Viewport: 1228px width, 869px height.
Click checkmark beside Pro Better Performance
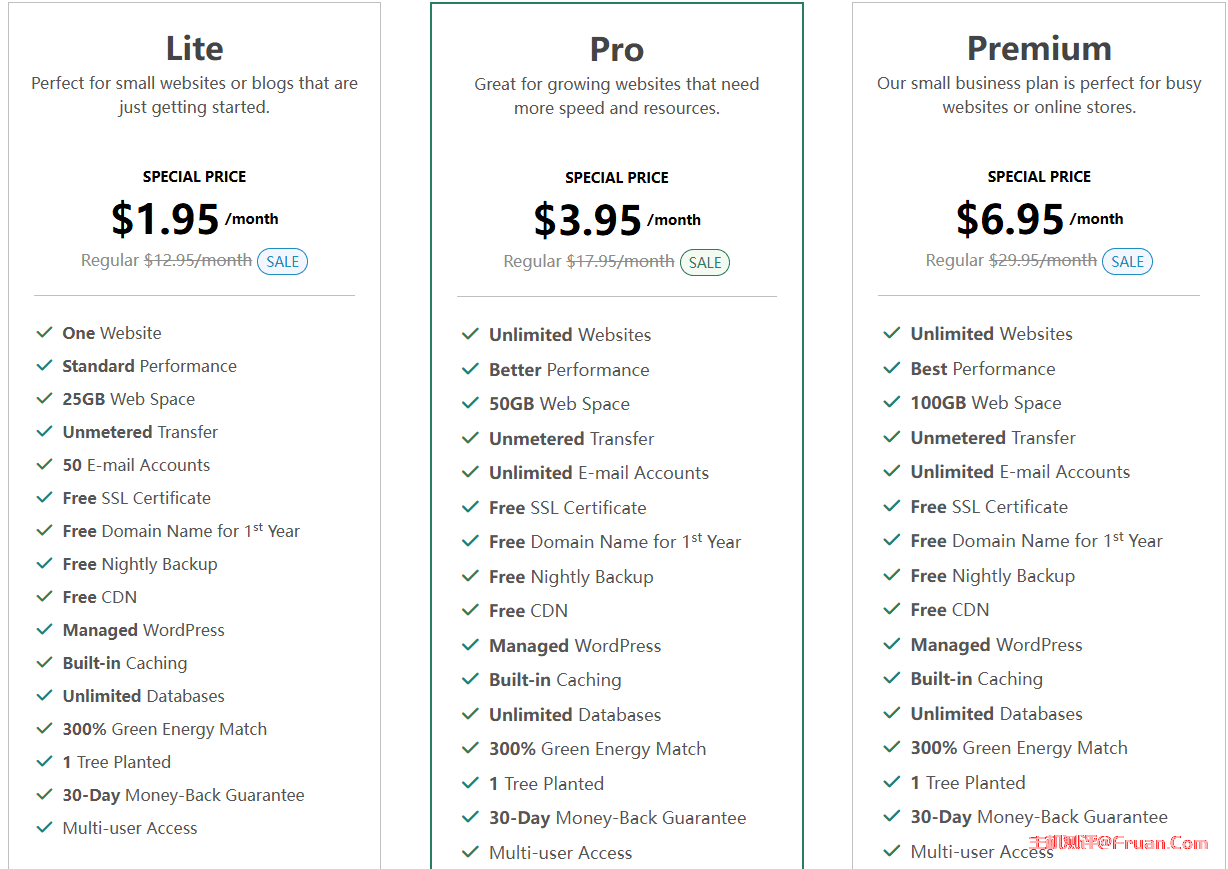[x=470, y=369]
